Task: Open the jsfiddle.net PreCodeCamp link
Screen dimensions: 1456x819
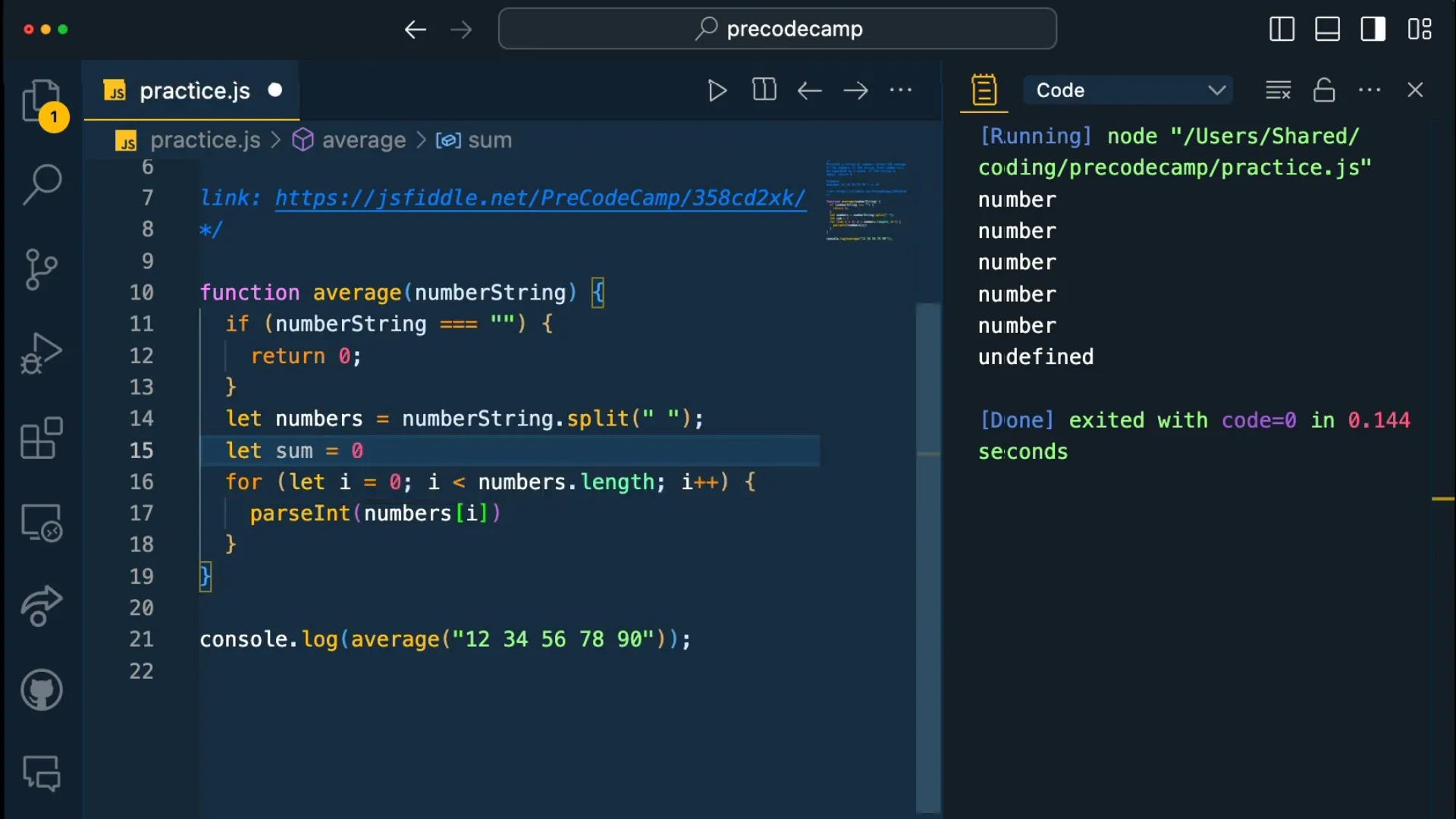Action: 539,198
